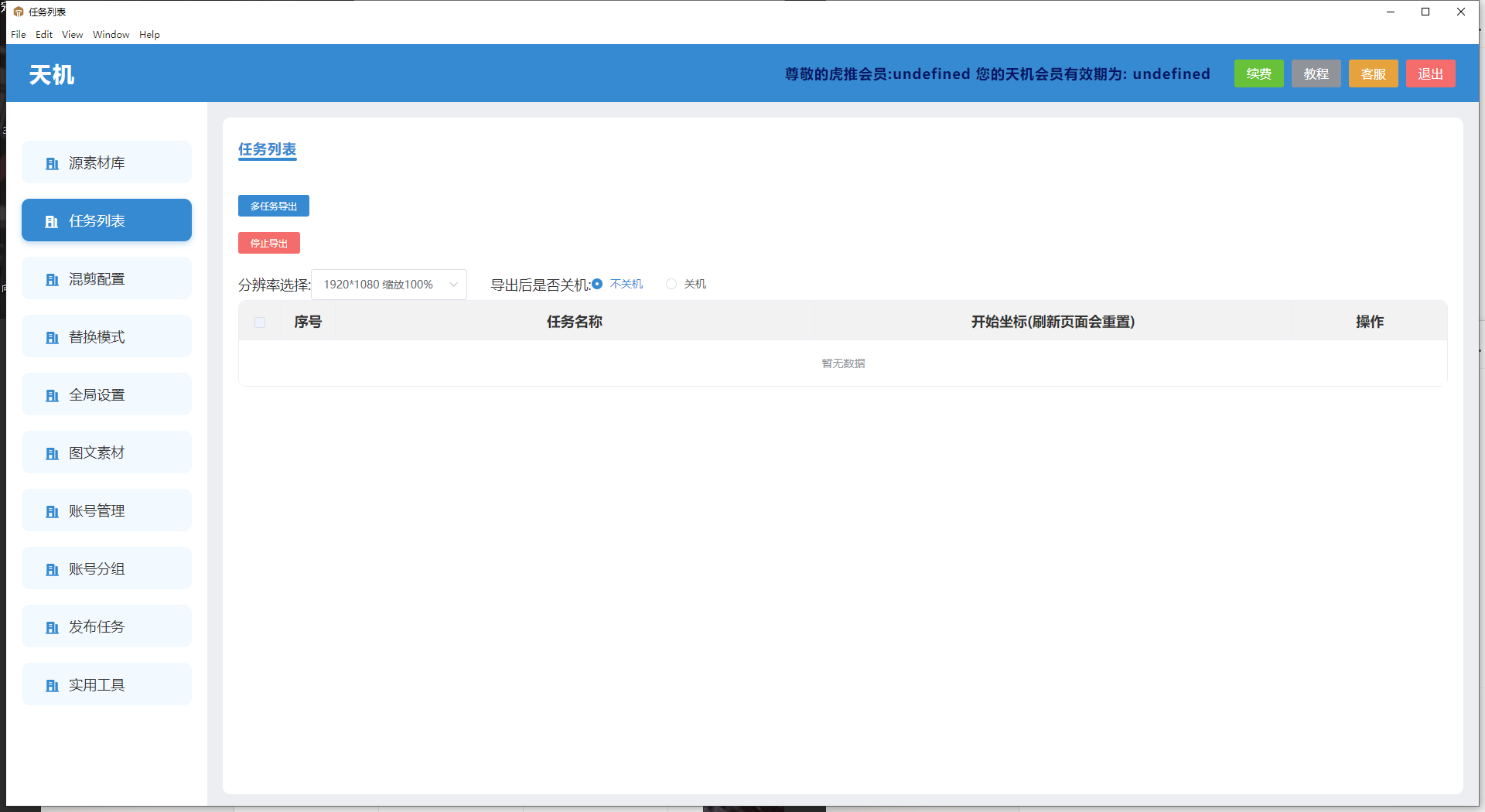Select the 账号管理 sidebar icon
The width and height of the screenshot is (1485, 812).
[51, 511]
